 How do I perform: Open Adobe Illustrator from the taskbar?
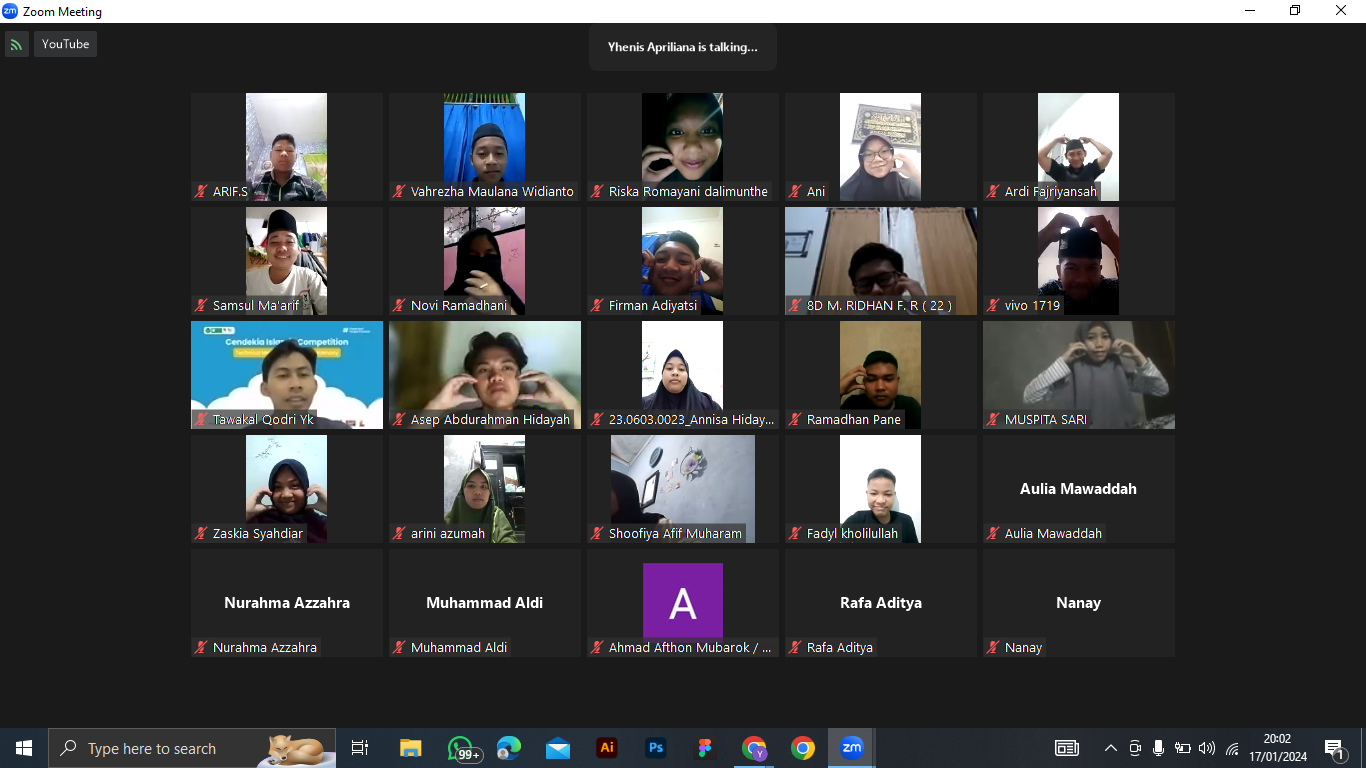click(606, 748)
